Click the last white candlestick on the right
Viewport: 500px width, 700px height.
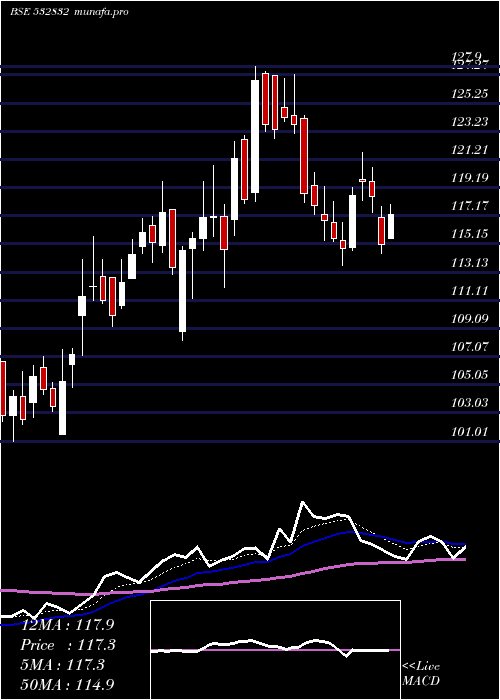point(391,226)
